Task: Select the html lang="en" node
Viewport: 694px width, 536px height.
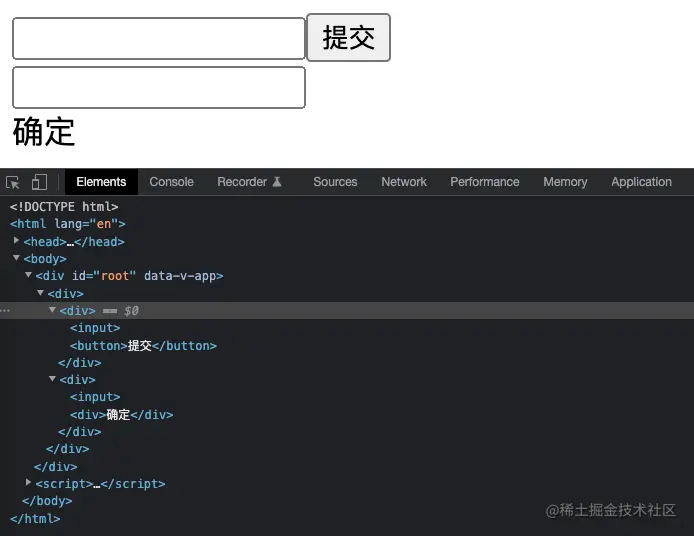Action: click(68, 224)
